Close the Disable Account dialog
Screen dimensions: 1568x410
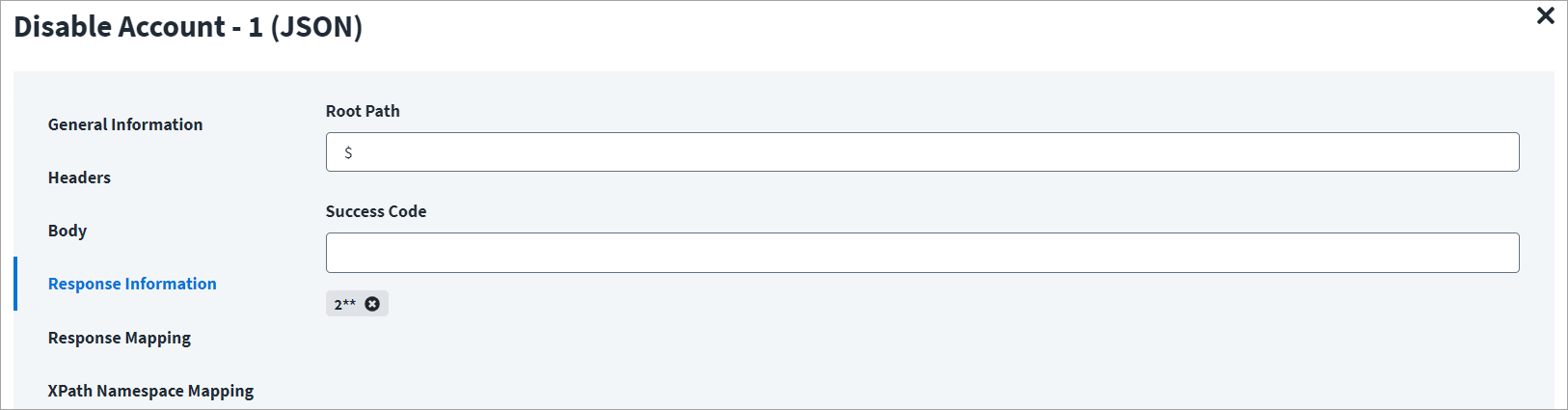(x=1545, y=15)
